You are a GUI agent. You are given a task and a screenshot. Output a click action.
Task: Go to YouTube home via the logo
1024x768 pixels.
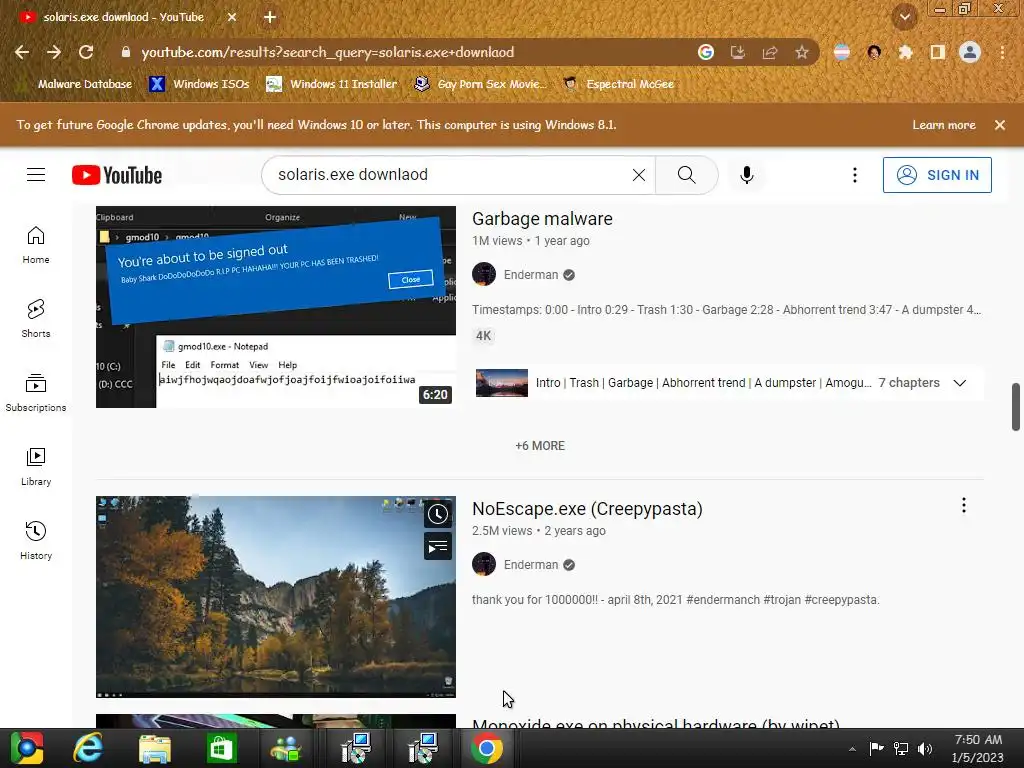pos(117,175)
